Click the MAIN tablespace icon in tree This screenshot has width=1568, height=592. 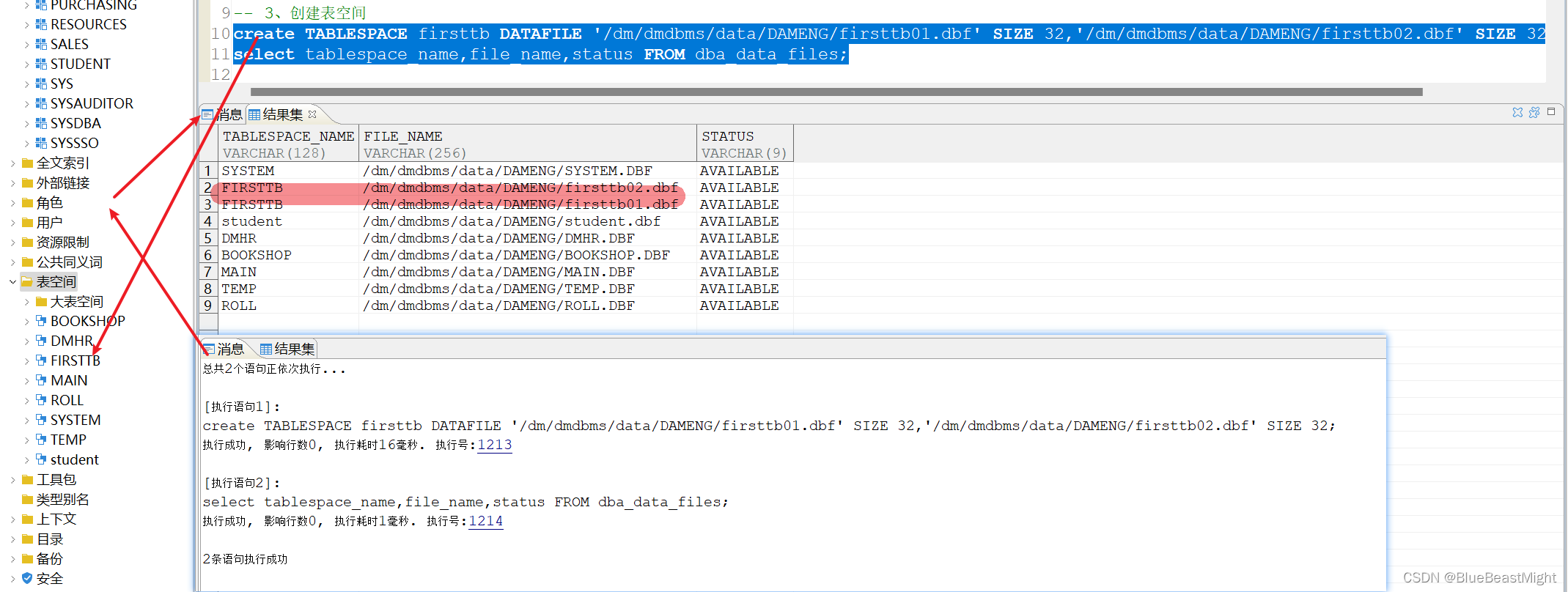(41, 380)
